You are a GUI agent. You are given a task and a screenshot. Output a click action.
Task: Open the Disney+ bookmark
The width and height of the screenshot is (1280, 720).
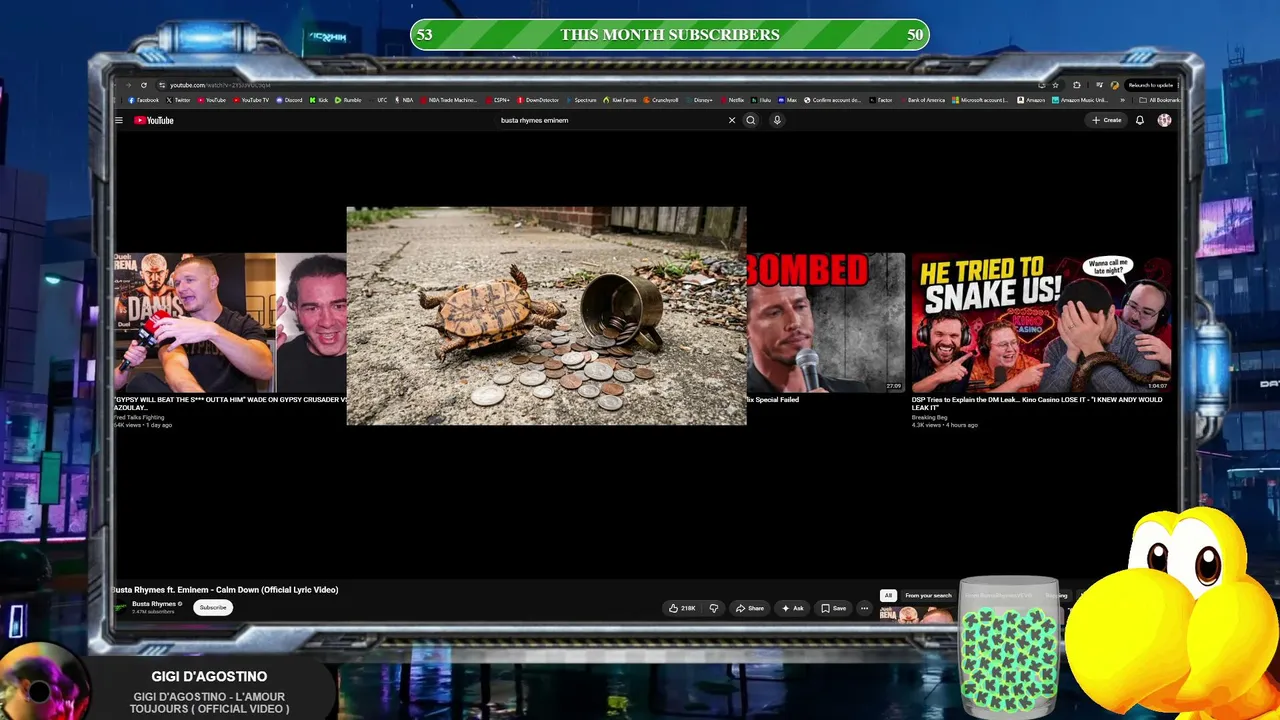[x=700, y=100]
